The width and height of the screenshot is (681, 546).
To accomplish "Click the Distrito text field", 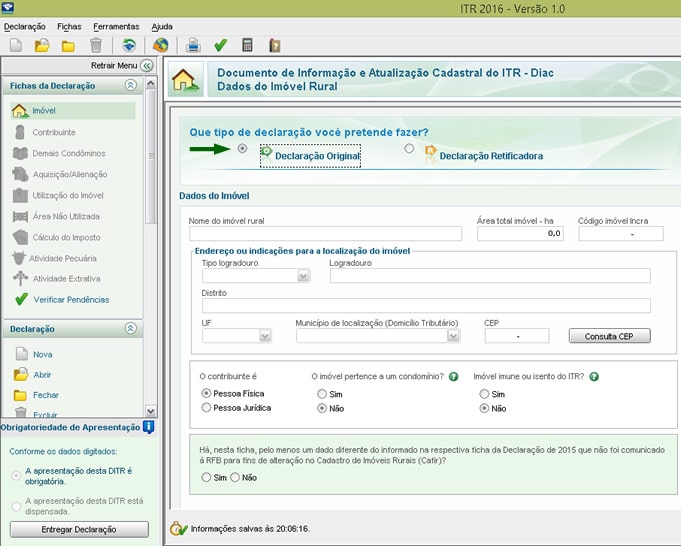I will [x=426, y=305].
